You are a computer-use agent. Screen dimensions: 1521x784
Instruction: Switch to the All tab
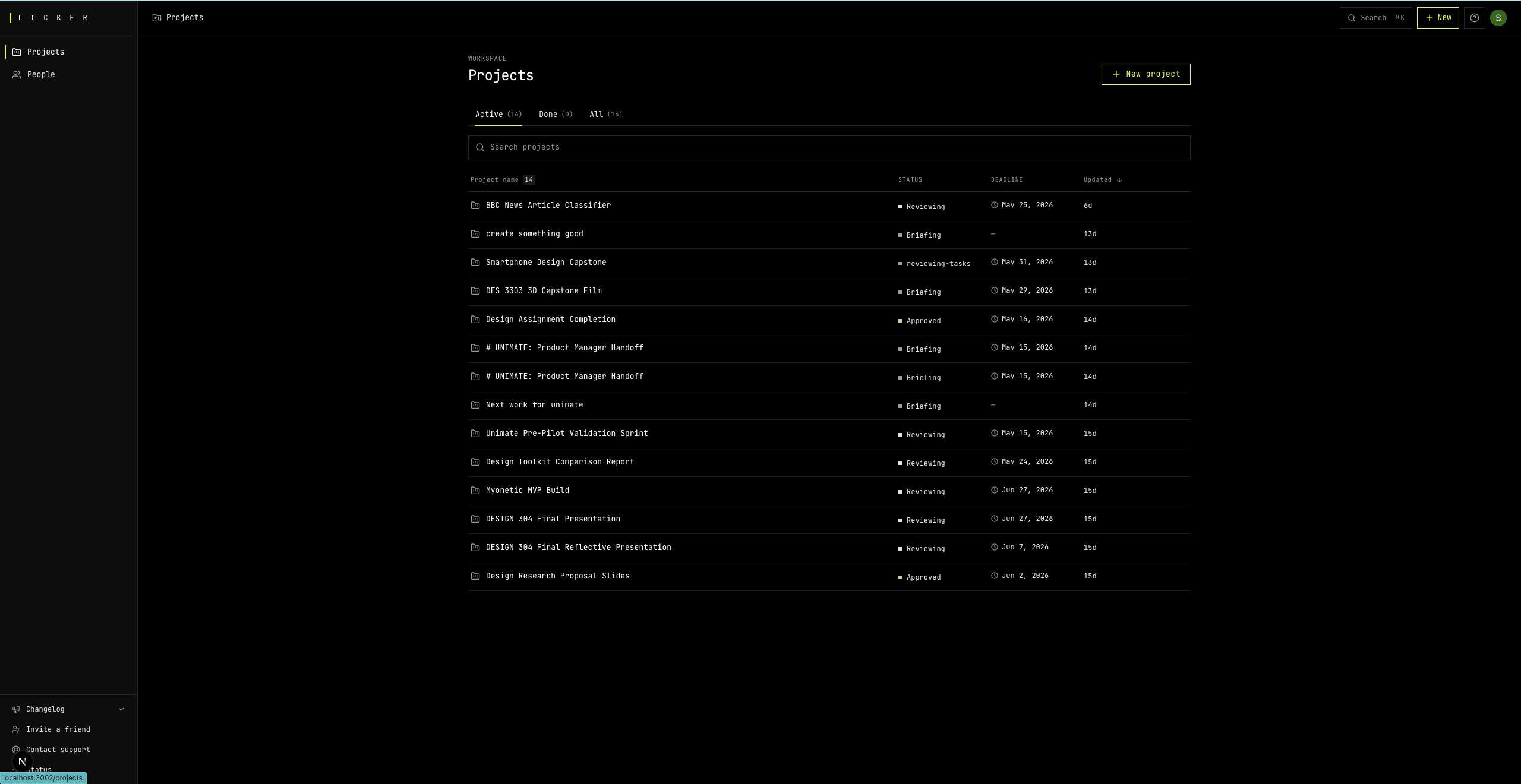605,115
